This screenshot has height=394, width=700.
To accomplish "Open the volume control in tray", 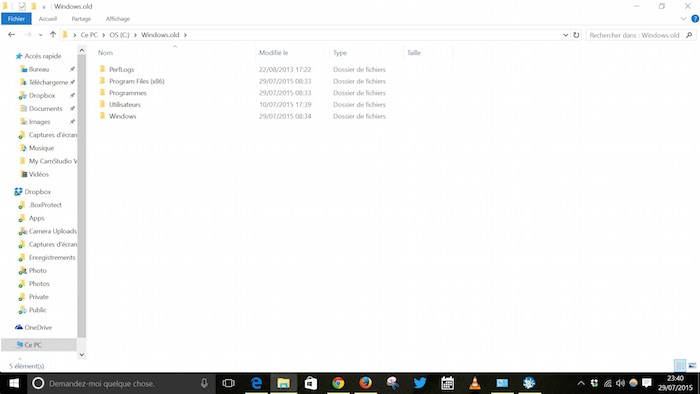I will (x=621, y=383).
